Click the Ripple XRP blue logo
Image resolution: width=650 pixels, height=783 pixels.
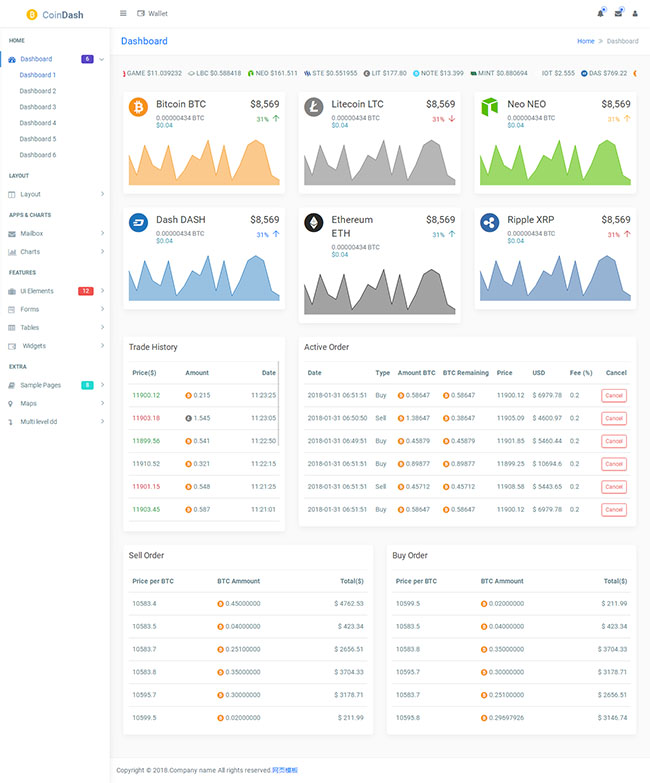(x=489, y=222)
